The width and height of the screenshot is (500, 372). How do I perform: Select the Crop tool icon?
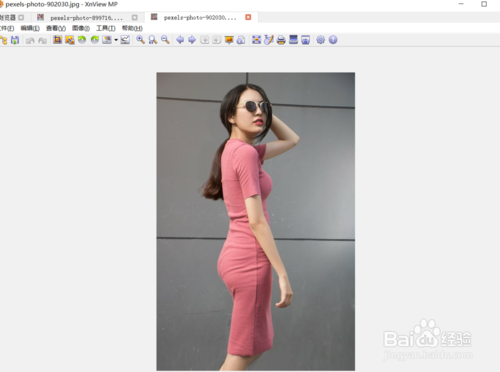click(x=57, y=40)
